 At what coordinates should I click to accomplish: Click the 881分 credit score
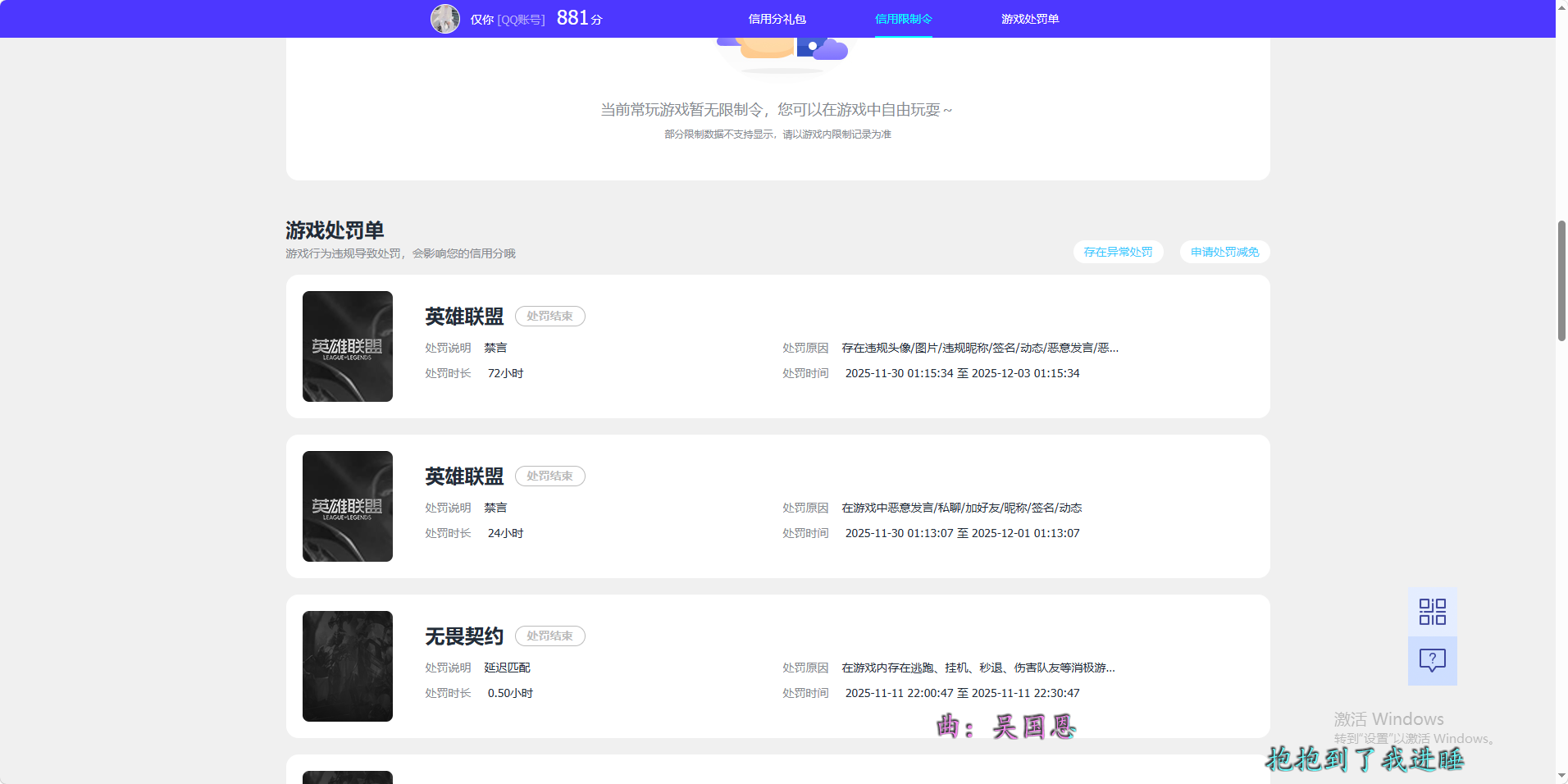coord(579,18)
